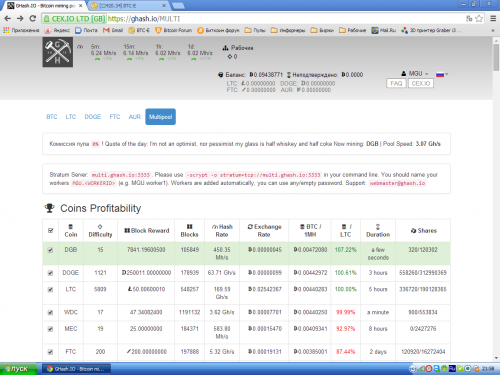Click the Coins Profitability trophy icon
This screenshot has width=500, height=375.
(50, 208)
